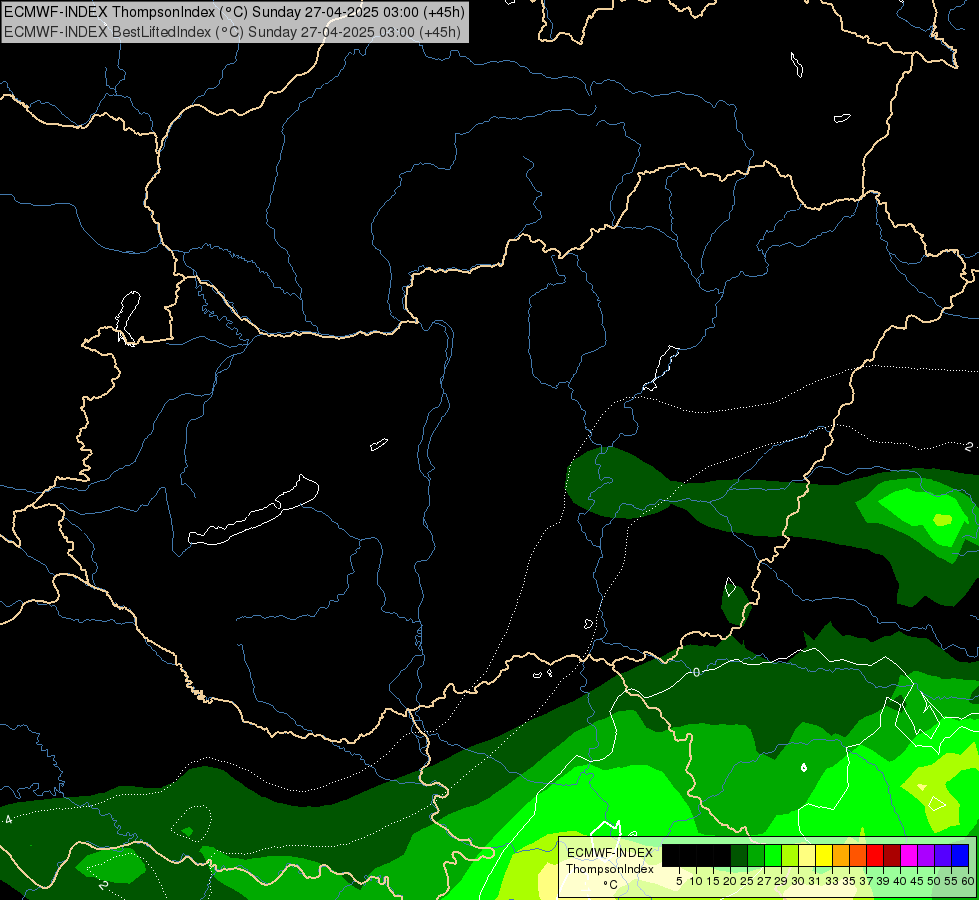Pick the yellow-green 29–30 legend swatch

790,856
